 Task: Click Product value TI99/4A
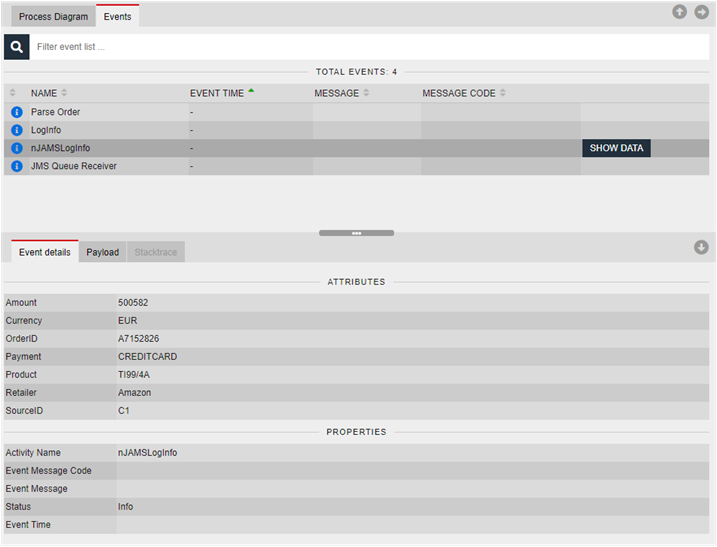(x=134, y=375)
